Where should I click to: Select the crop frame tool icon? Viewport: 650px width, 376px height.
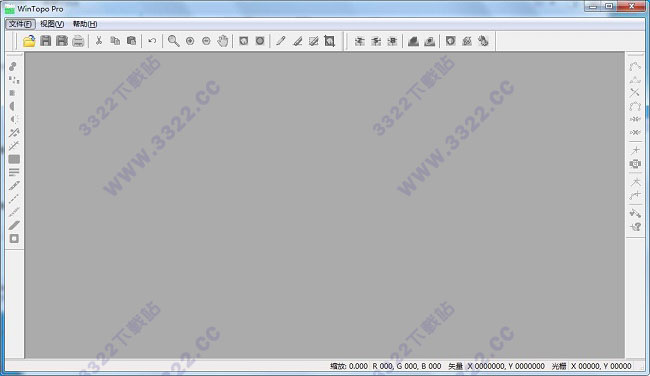pyautogui.click(x=330, y=41)
